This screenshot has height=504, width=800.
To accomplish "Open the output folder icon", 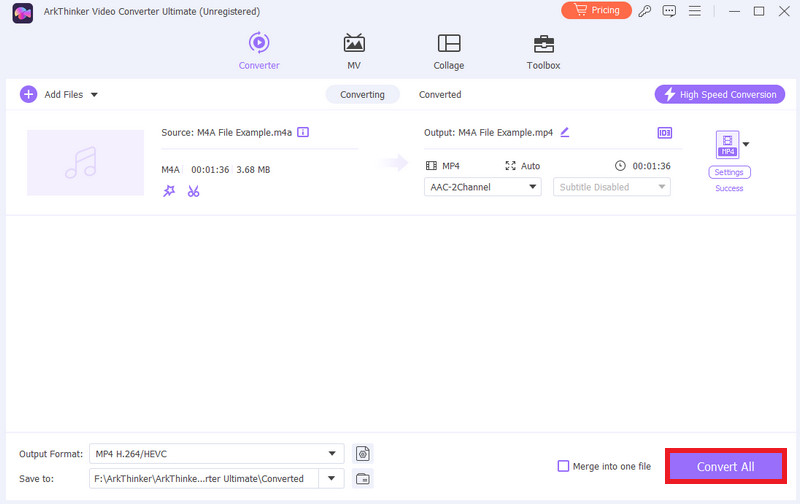I will coord(363,478).
